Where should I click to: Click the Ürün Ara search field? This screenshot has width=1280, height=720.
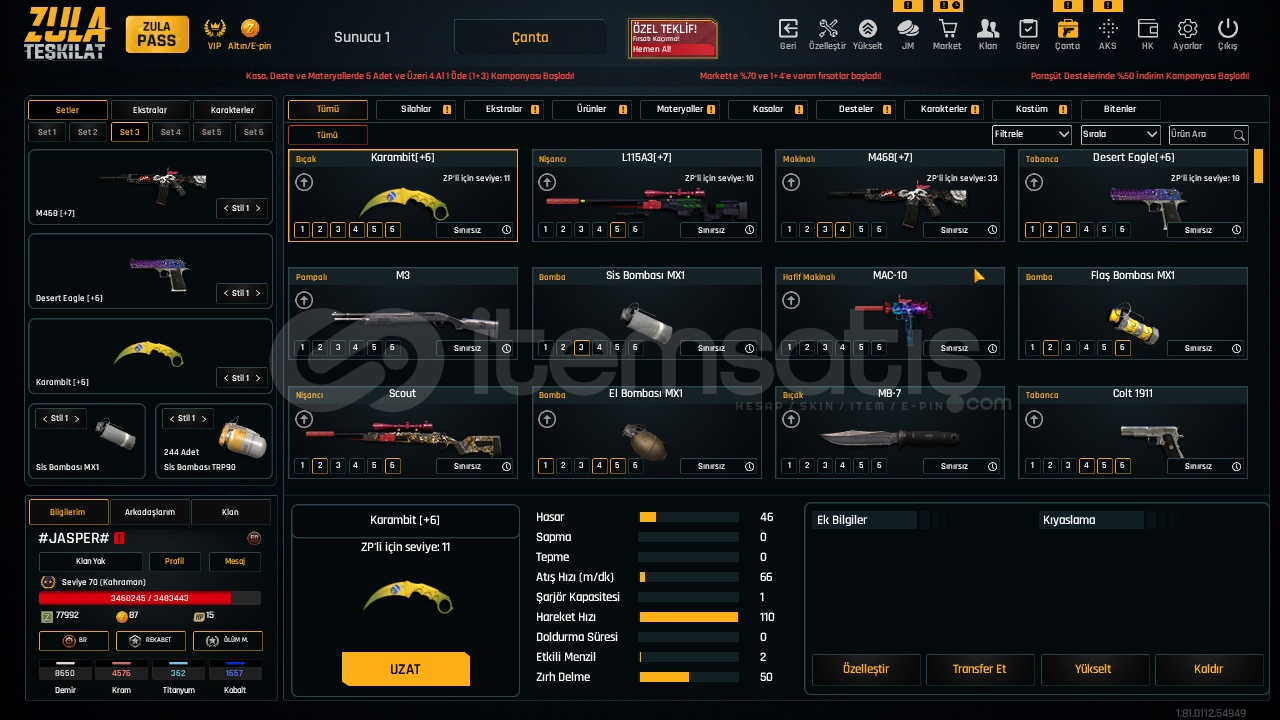(1208, 134)
